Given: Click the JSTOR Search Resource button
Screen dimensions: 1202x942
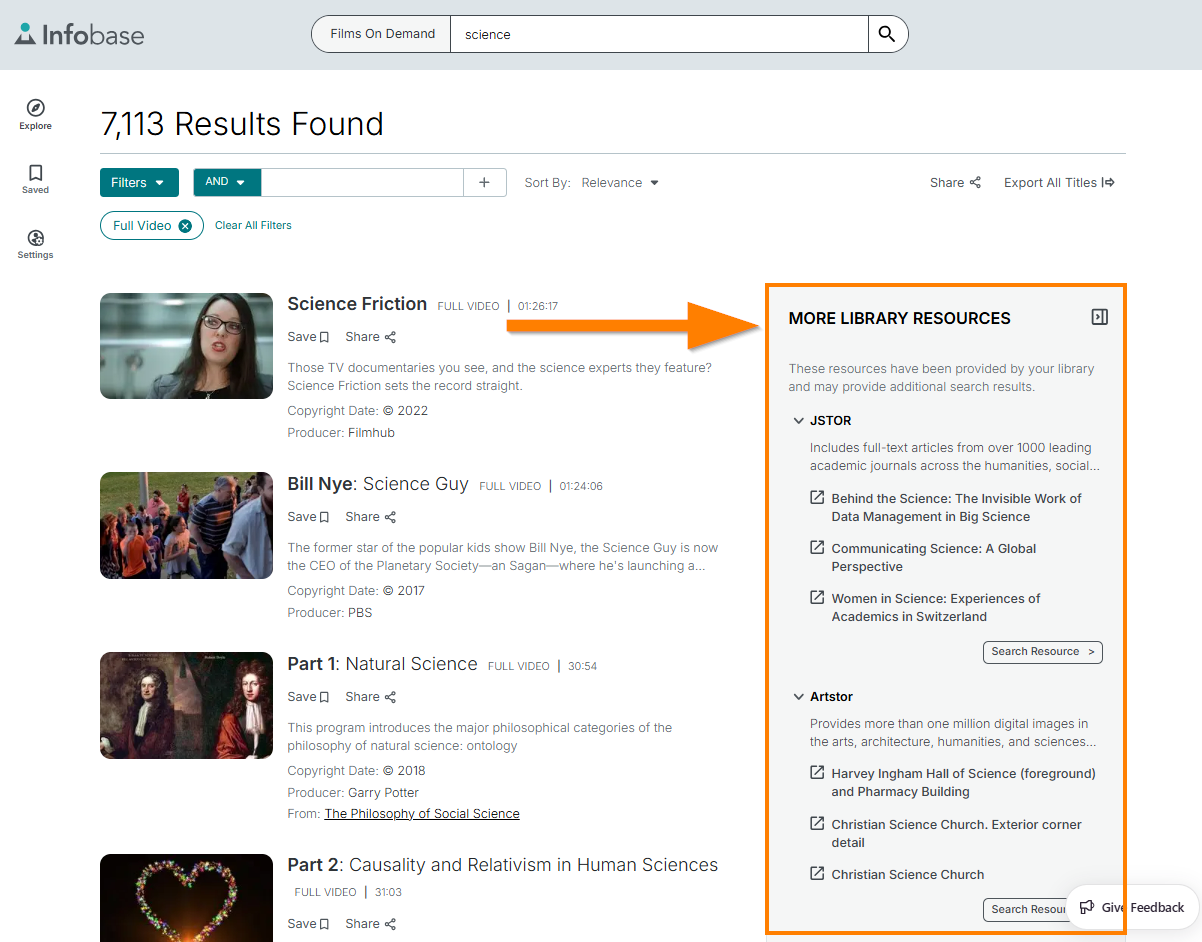Looking at the screenshot, I should coord(1042,652).
